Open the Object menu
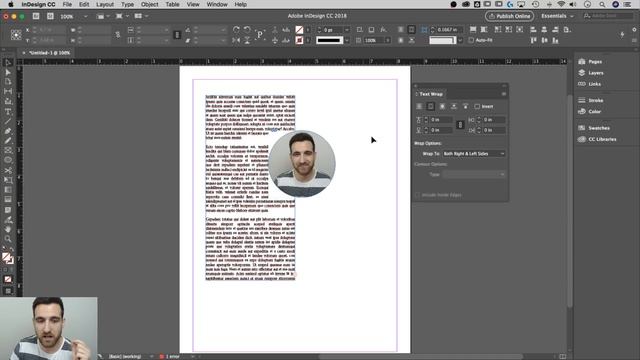Image resolution: width=640 pixels, height=360 pixels. click(x=149, y=4)
